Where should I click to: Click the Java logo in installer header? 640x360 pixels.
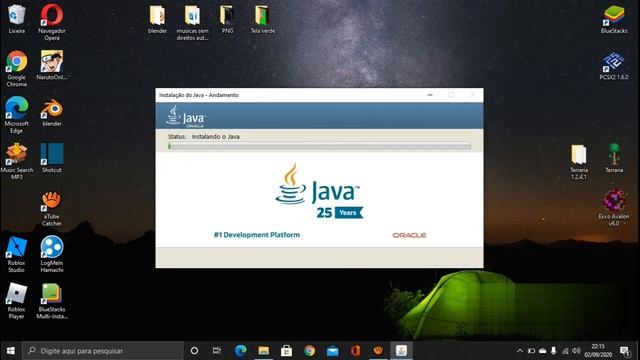185,116
